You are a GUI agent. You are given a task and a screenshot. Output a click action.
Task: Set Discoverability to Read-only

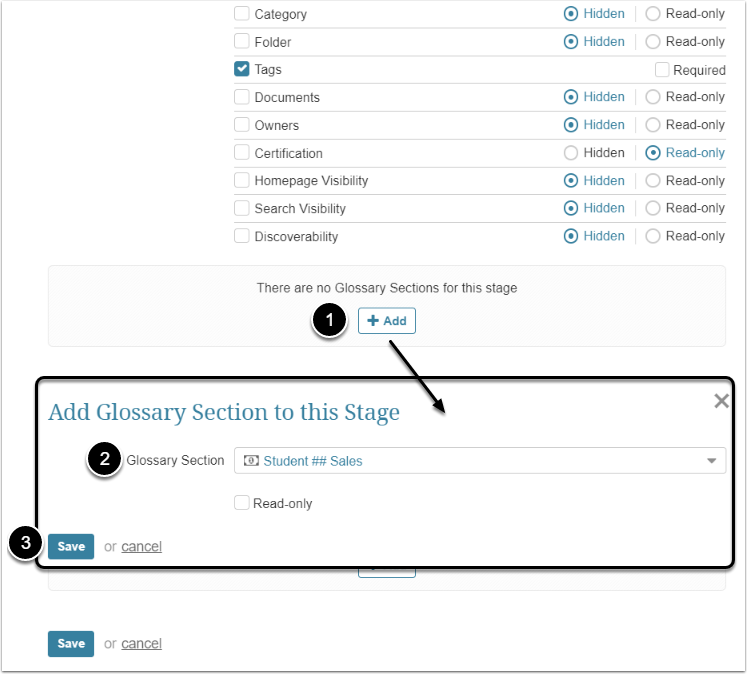(x=653, y=236)
